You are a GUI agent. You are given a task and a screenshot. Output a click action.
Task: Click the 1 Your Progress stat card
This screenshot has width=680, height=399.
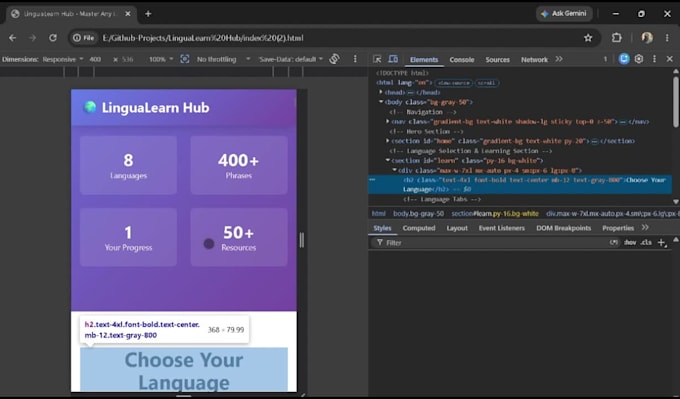point(128,237)
